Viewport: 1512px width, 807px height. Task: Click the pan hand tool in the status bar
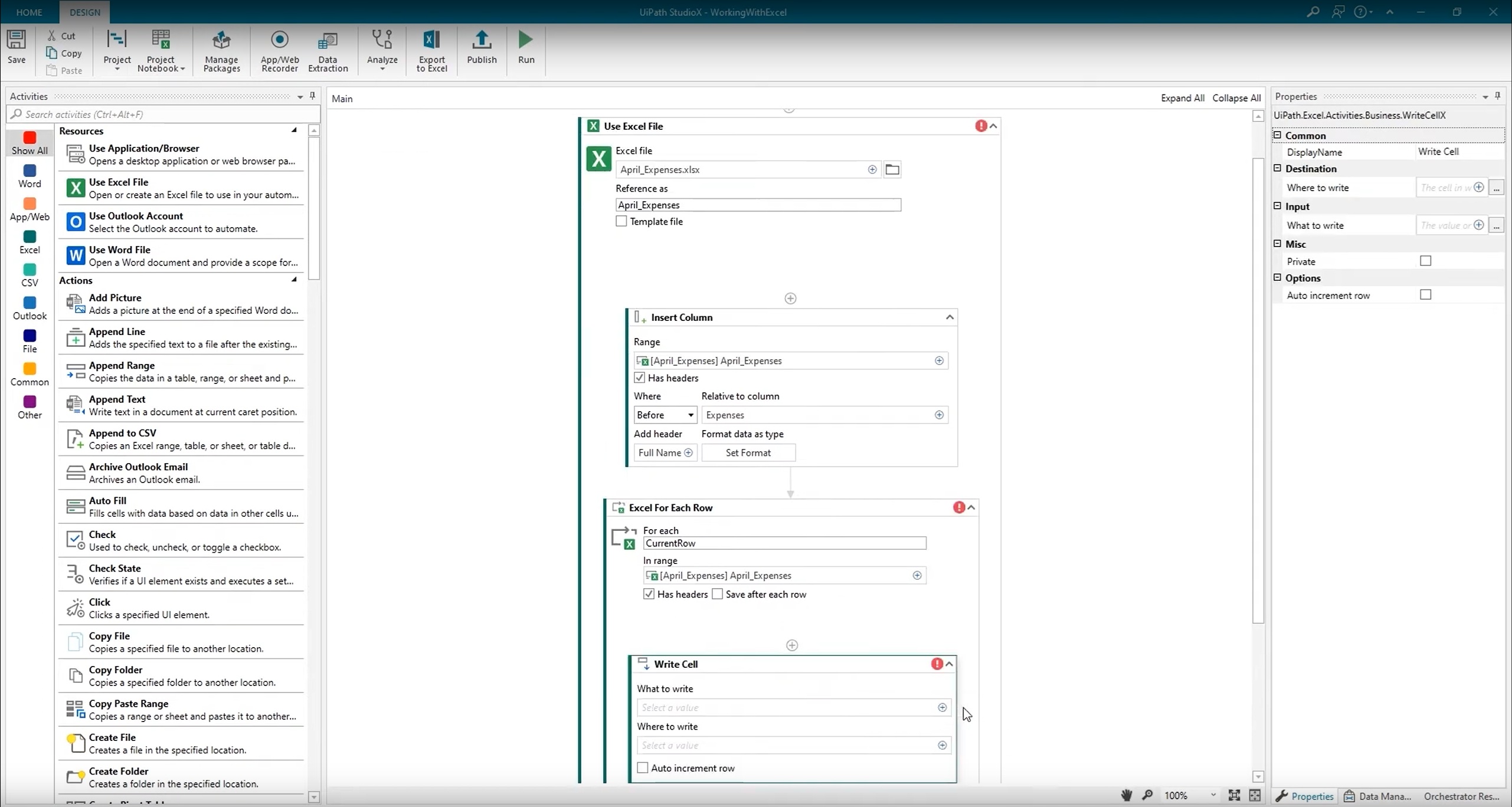point(1127,795)
